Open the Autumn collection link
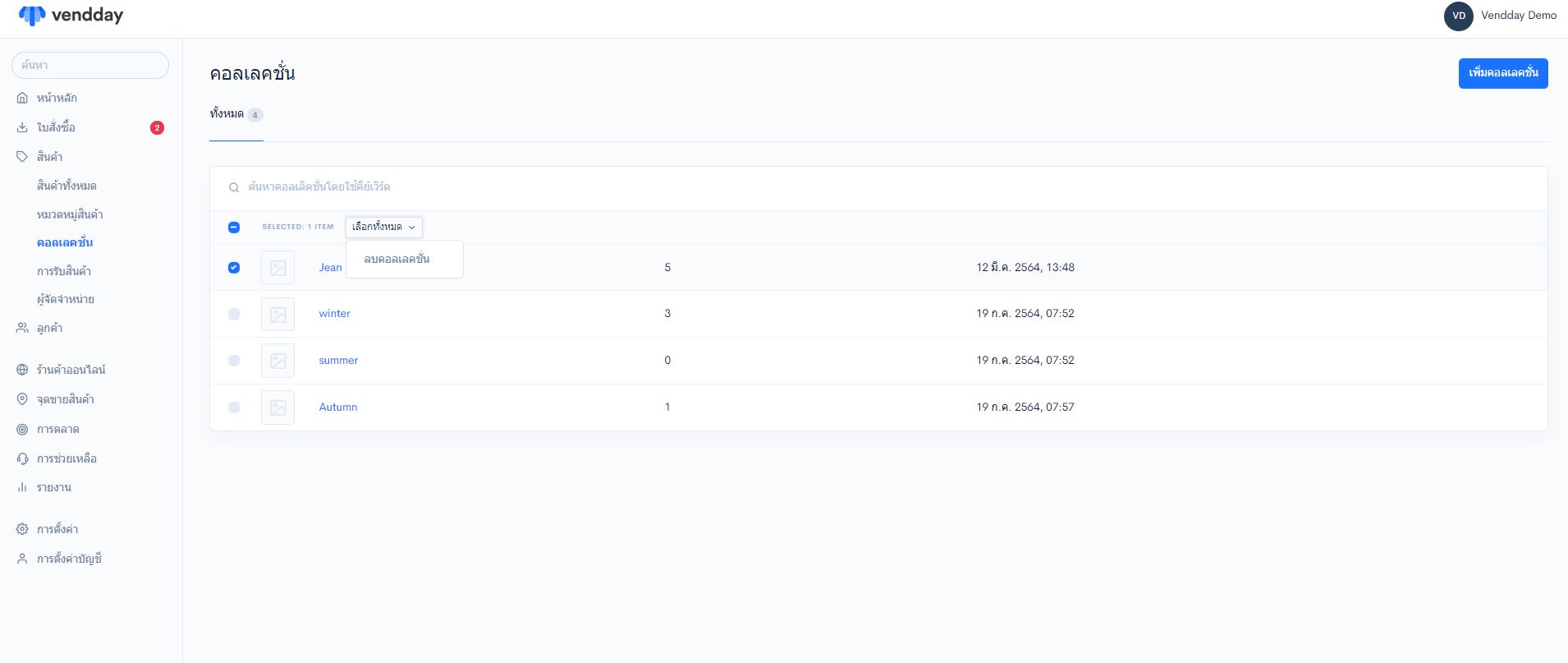The height and width of the screenshot is (663, 1568). 338,407
